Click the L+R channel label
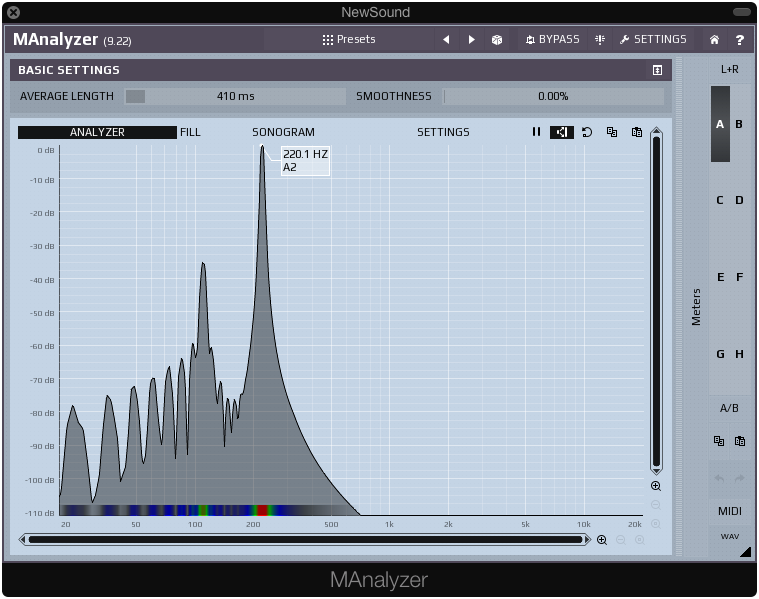 (x=729, y=69)
